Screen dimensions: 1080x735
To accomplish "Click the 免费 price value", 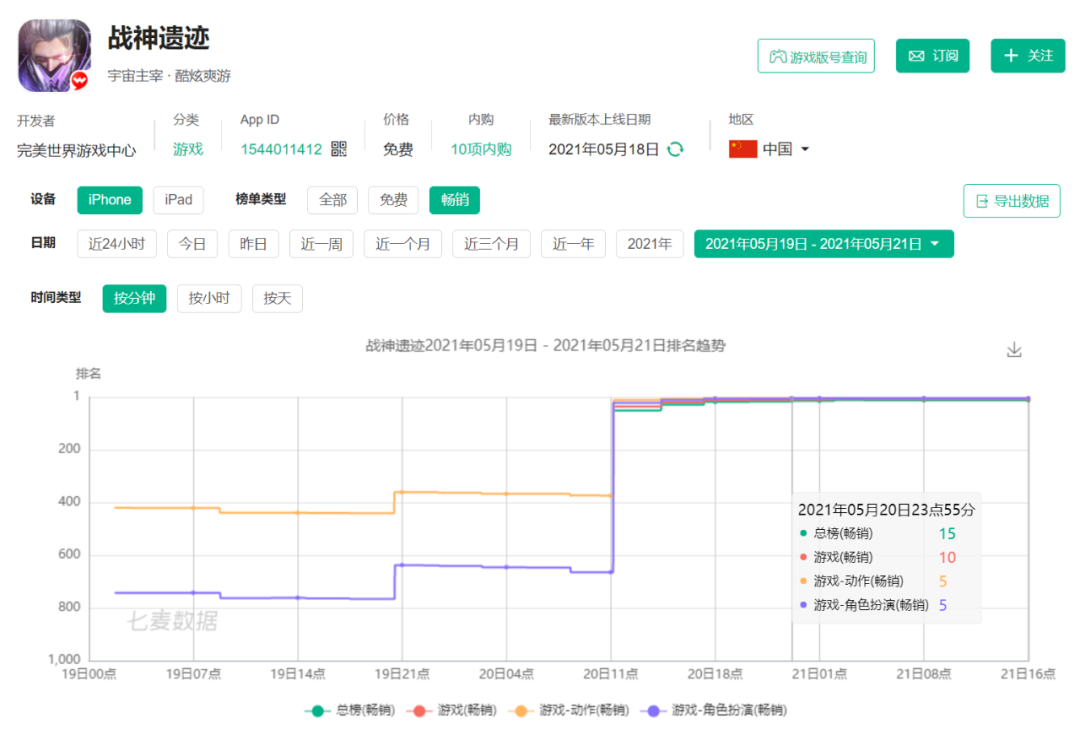I will coord(398,149).
